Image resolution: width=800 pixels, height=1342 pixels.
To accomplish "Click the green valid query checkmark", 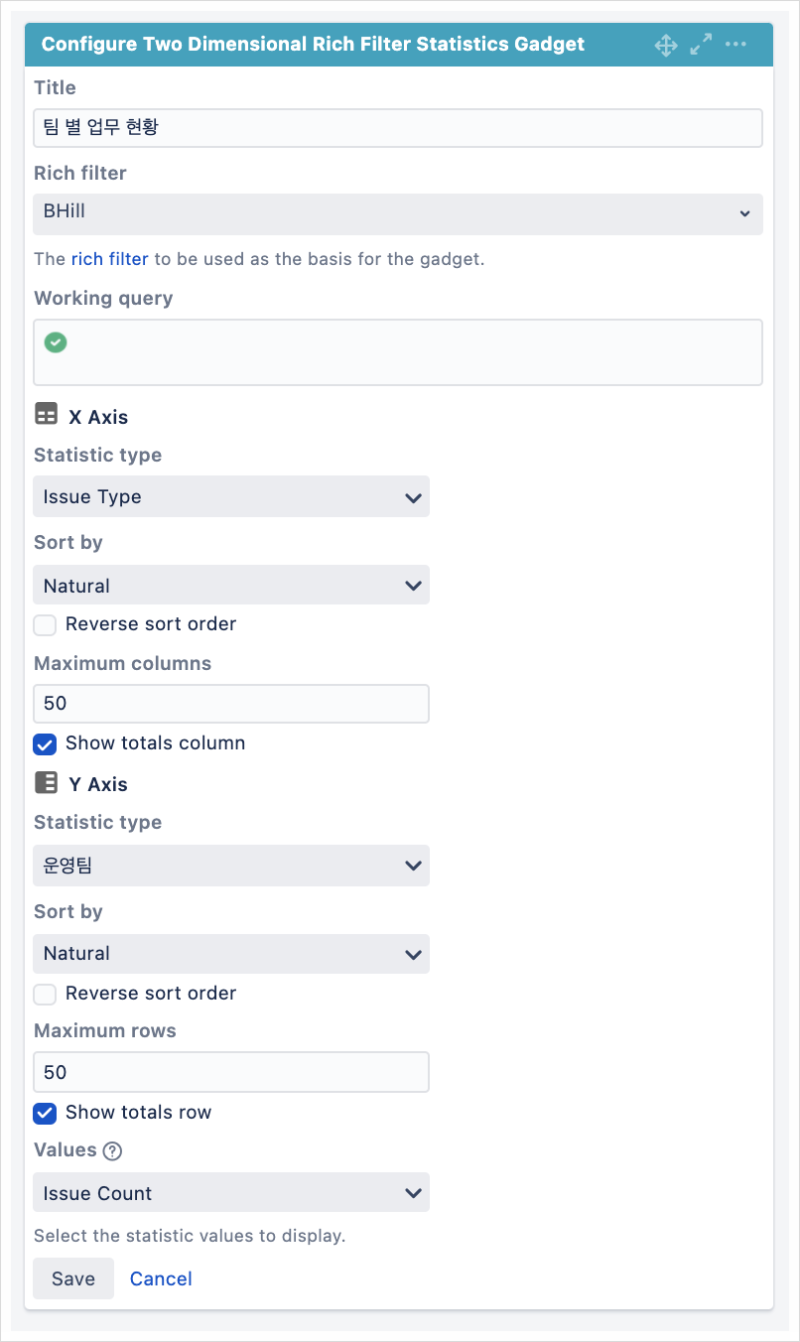I will tap(56, 342).
